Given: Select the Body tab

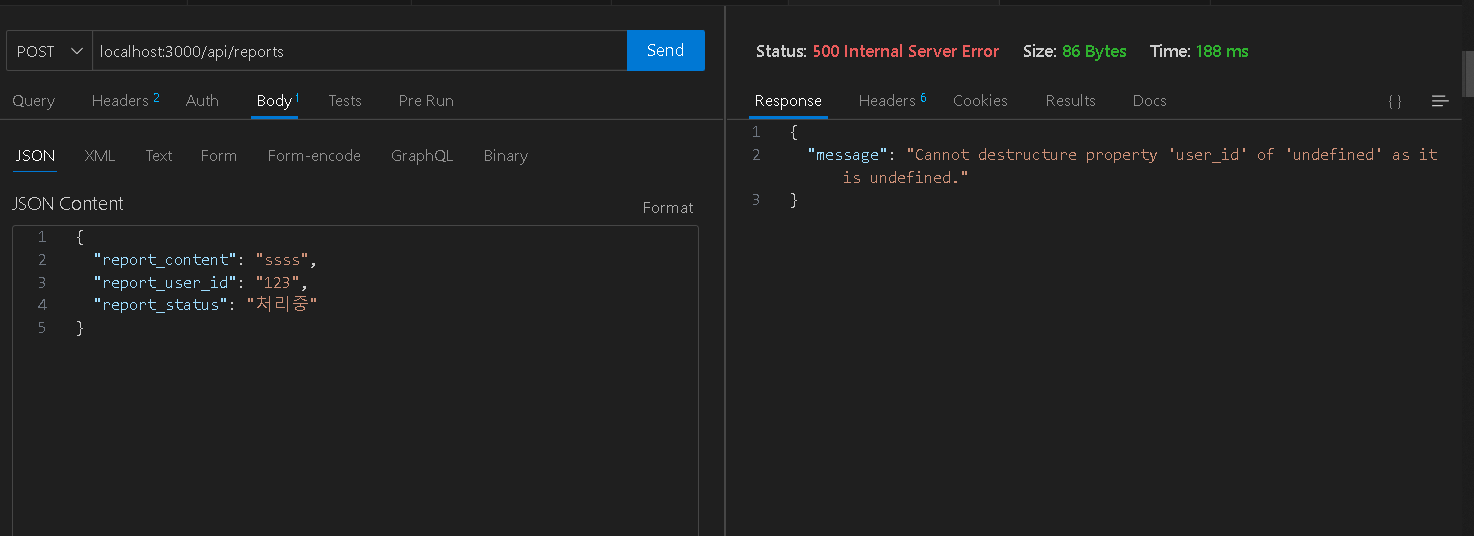Looking at the screenshot, I should (275, 101).
